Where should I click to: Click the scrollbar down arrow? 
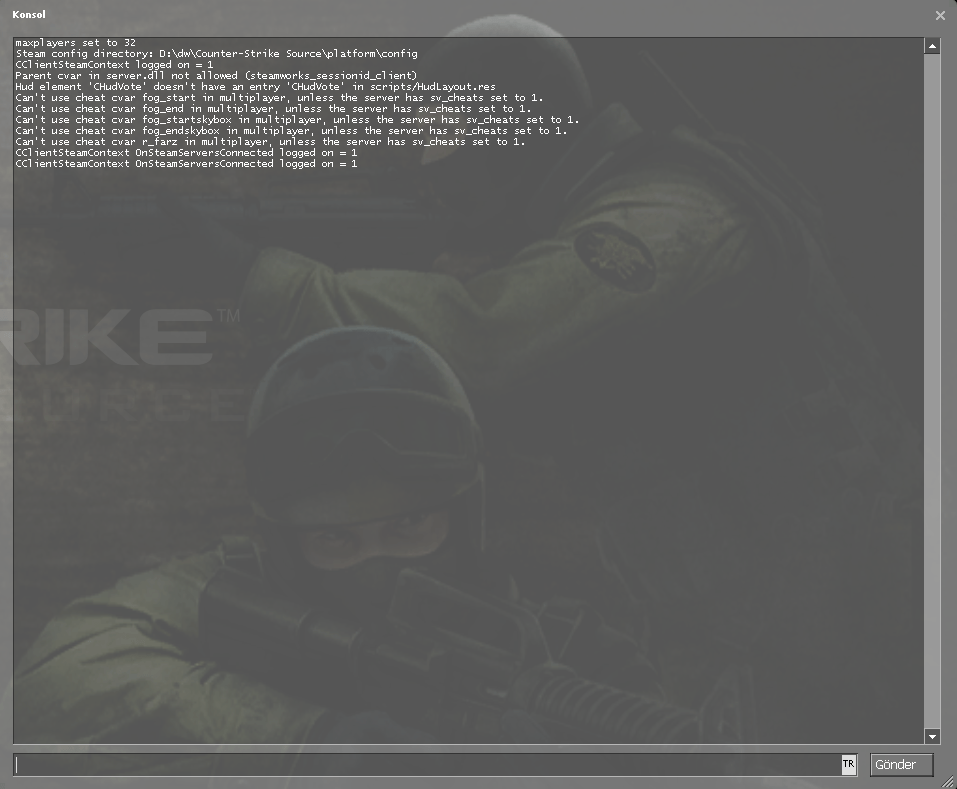click(932, 737)
